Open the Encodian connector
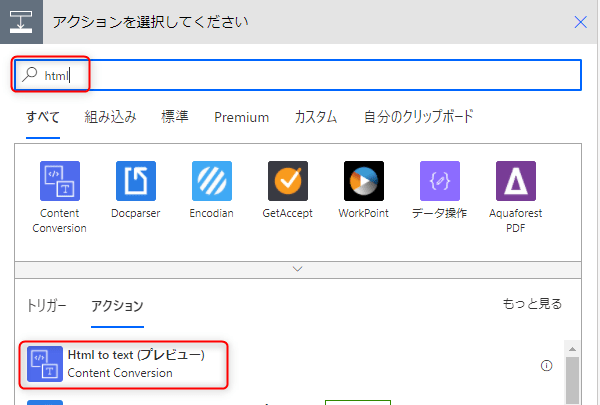This screenshot has height=405, width=600. 212,181
